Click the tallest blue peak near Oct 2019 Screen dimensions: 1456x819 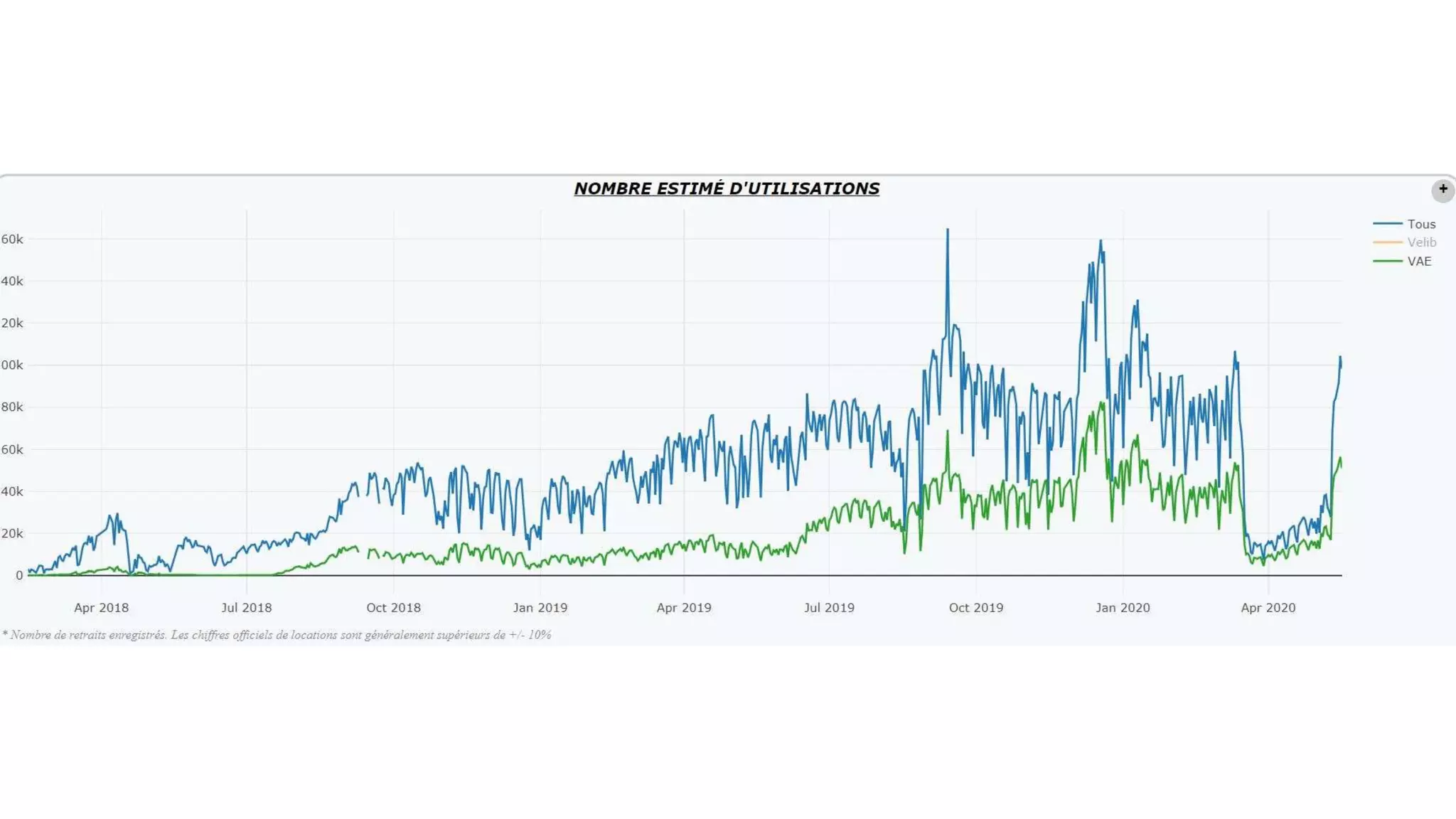948,232
